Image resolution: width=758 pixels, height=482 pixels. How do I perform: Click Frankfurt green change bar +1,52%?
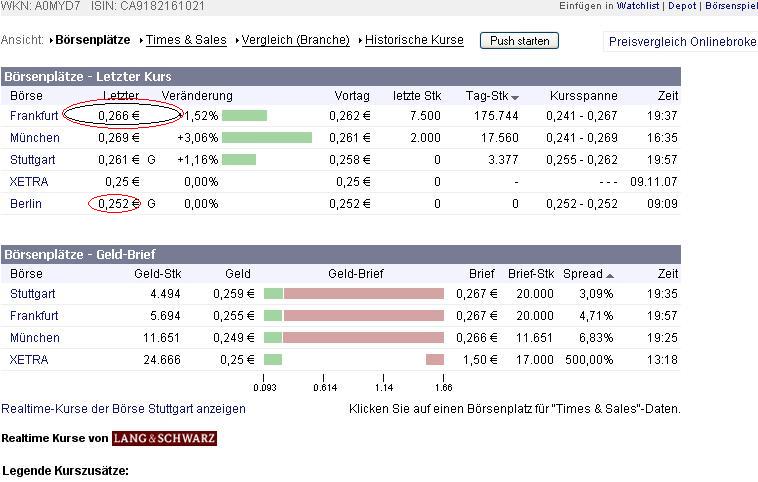pos(245,116)
